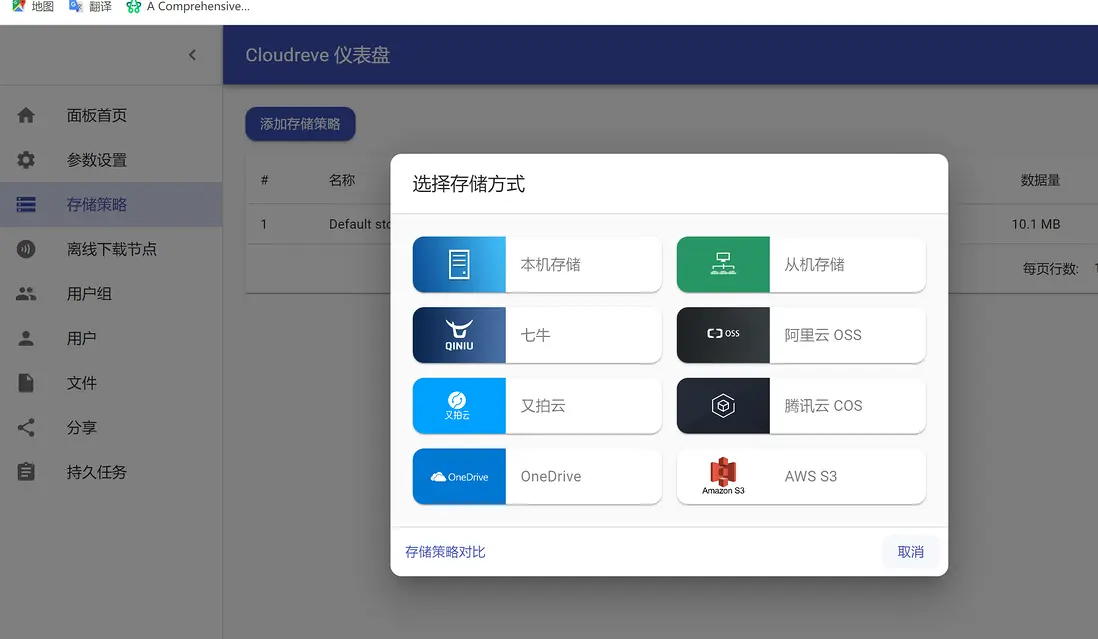Click the OneDrive cloud logo tile

(x=459, y=477)
